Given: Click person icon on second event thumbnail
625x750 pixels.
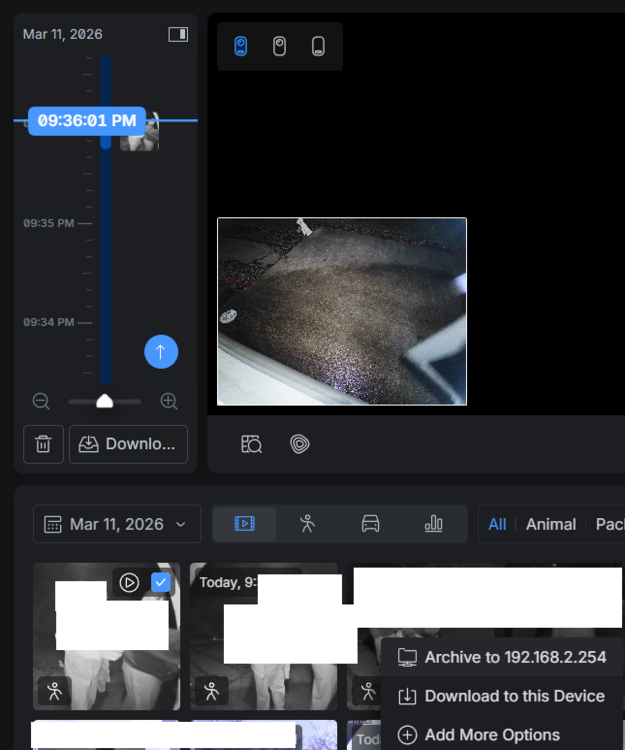Looking at the screenshot, I should coord(211,691).
